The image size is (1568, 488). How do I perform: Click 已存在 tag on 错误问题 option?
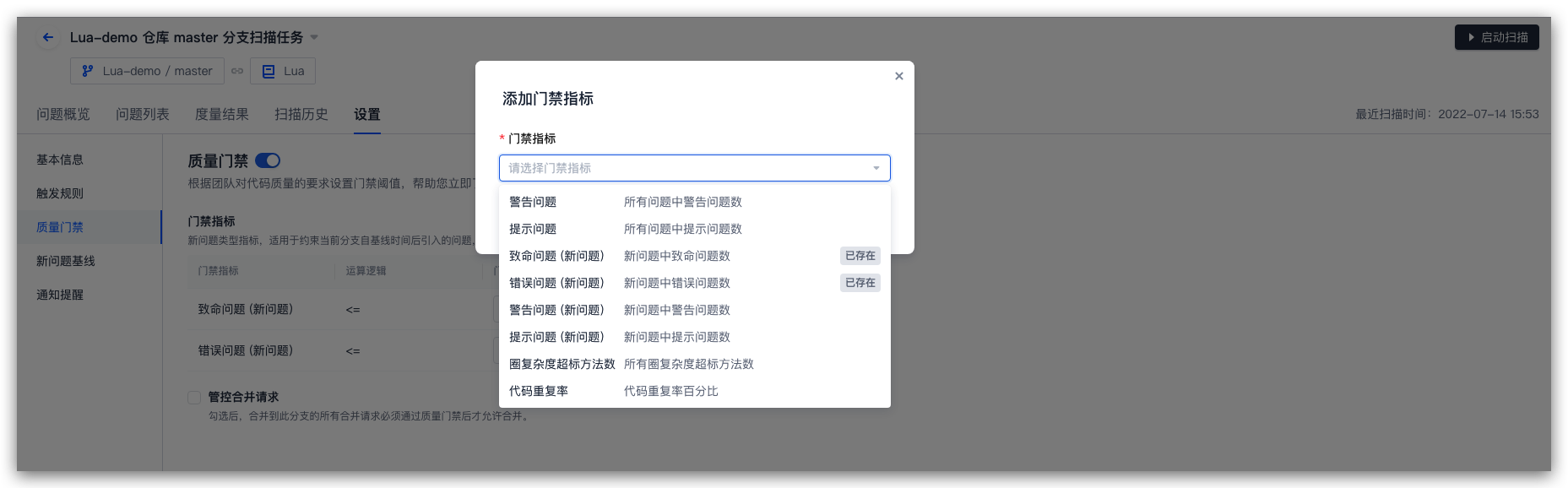click(860, 283)
